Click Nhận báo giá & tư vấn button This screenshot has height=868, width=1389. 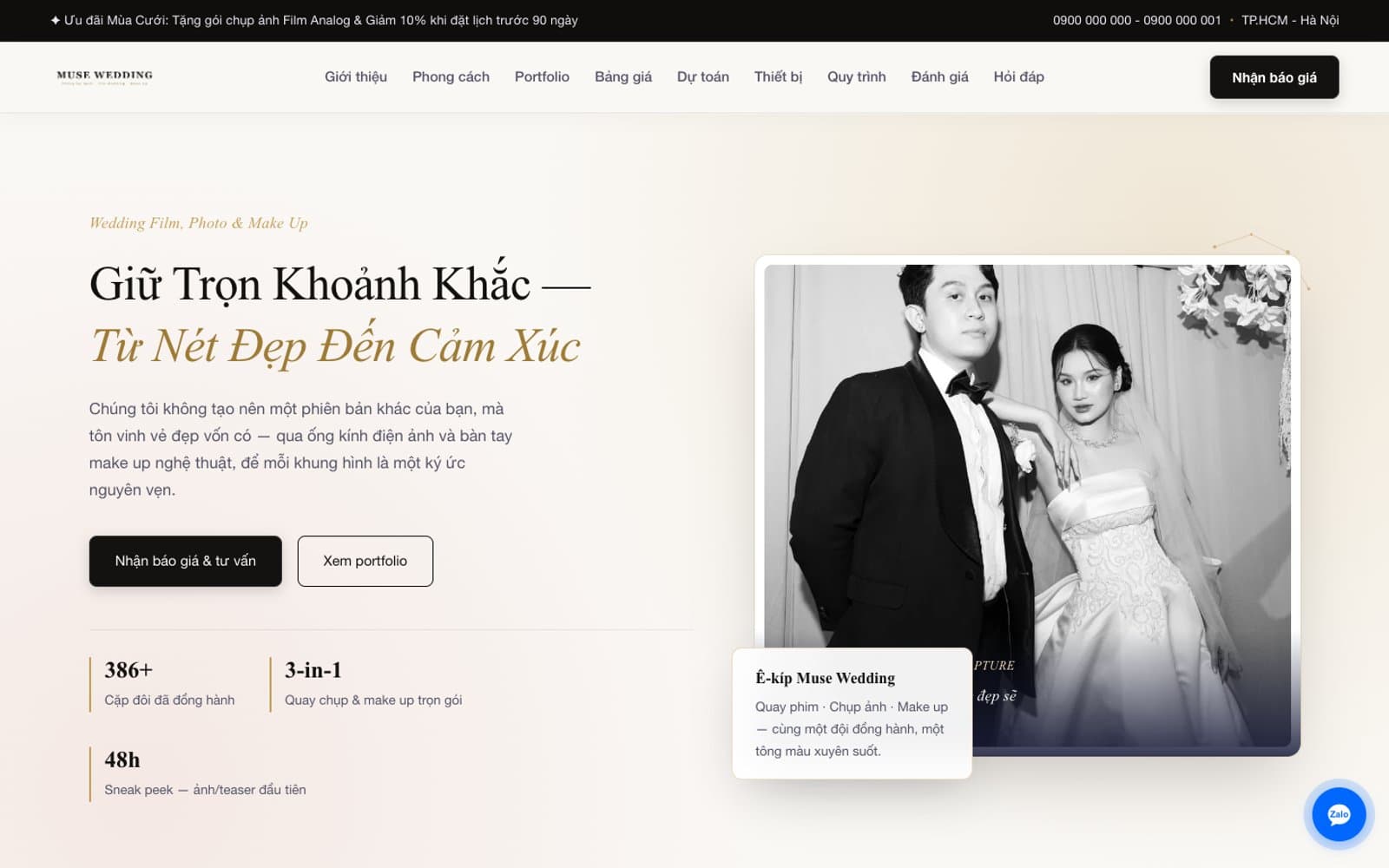click(185, 561)
